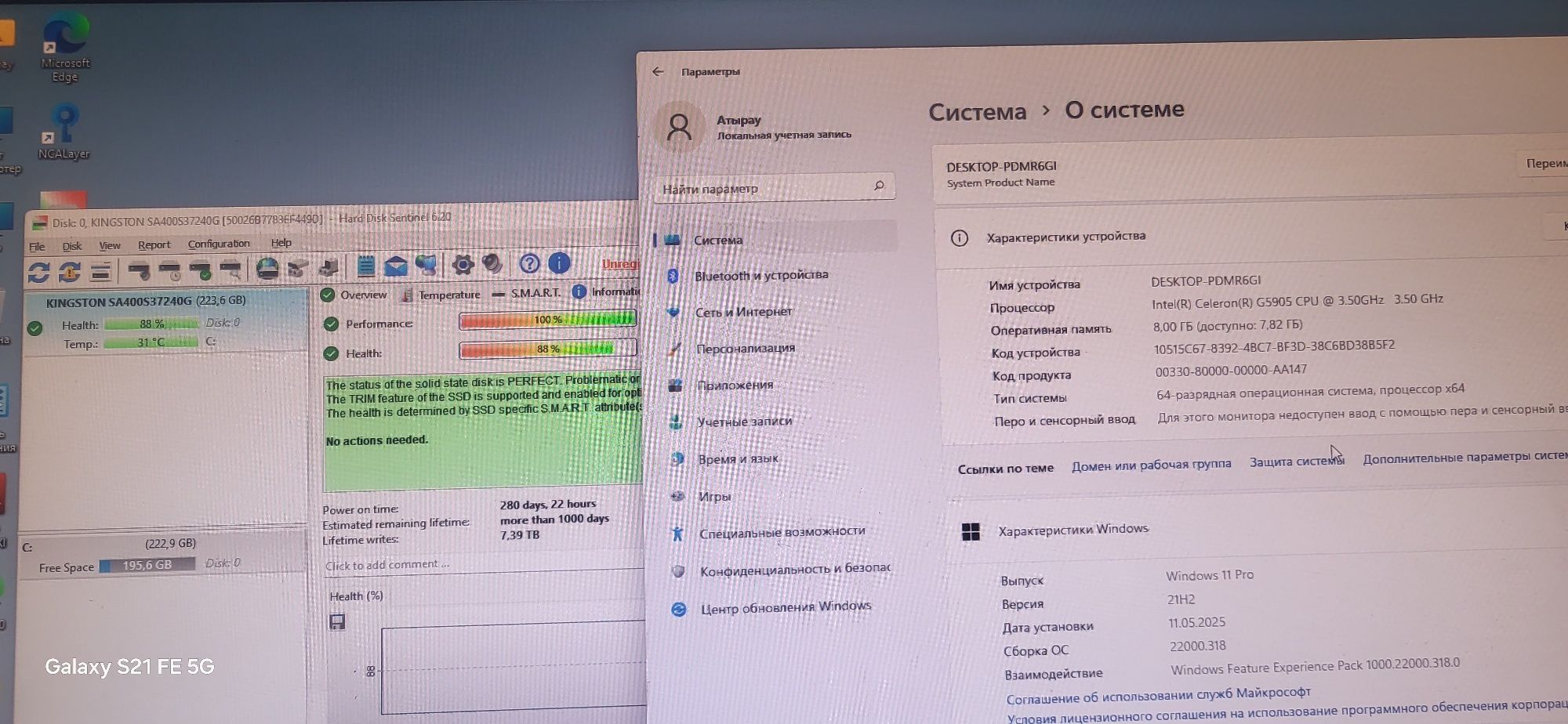This screenshot has width=1568, height=724.
Task: Open help with the question mark icon
Action: pyautogui.click(x=529, y=263)
